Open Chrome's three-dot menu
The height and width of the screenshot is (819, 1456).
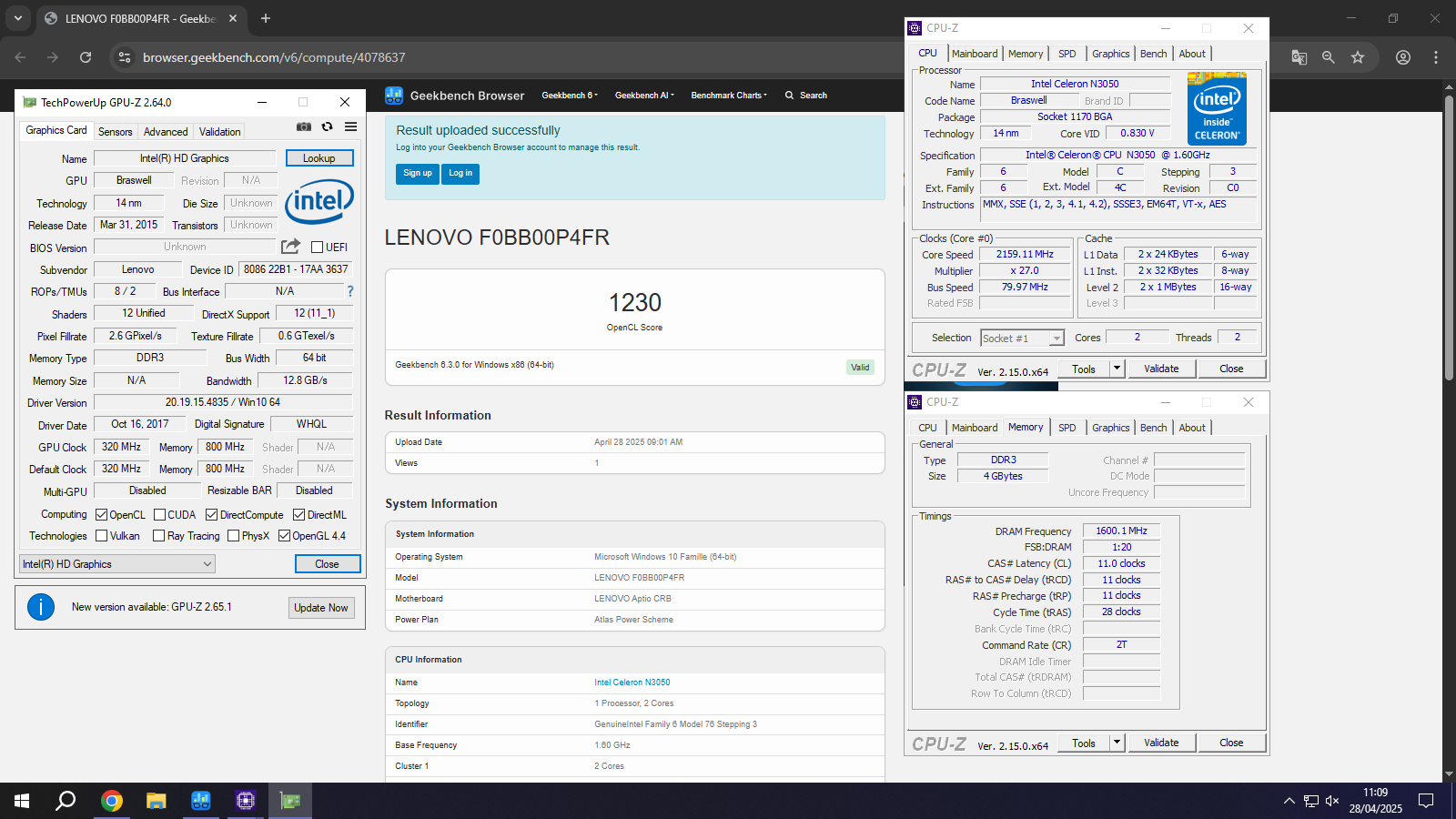[1436, 57]
